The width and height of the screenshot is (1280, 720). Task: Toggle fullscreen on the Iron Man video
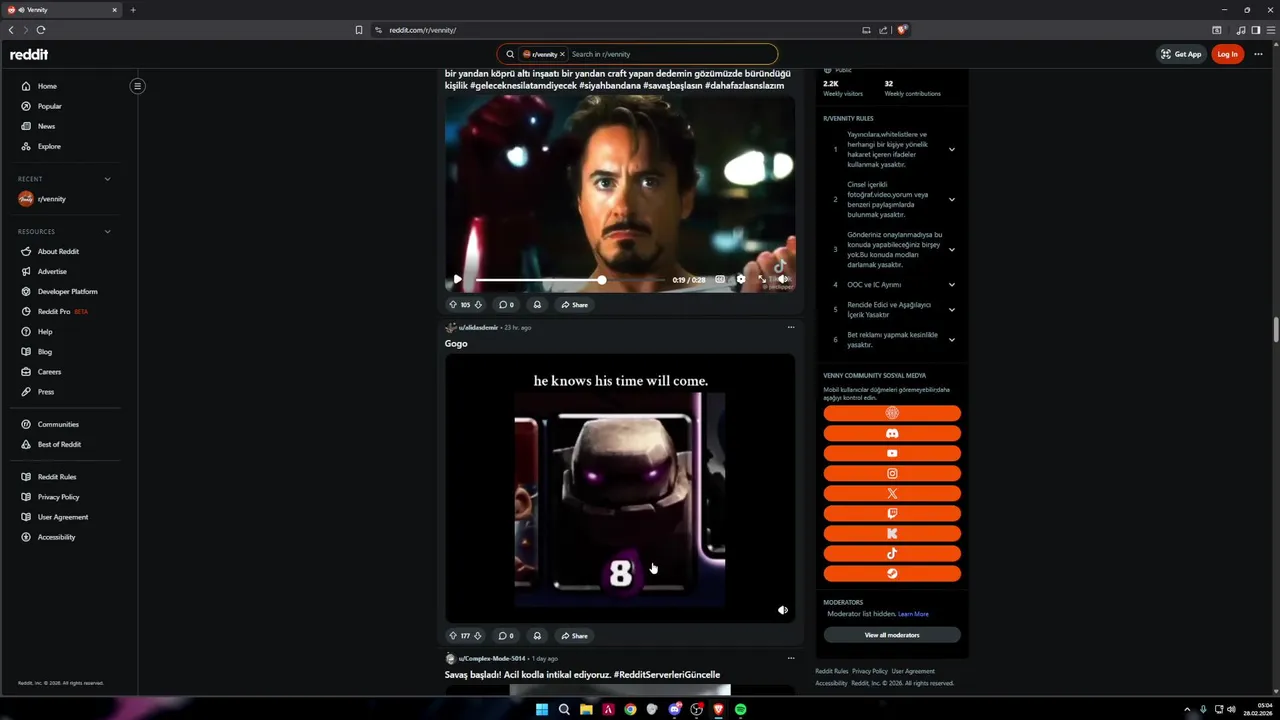click(762, 280)
